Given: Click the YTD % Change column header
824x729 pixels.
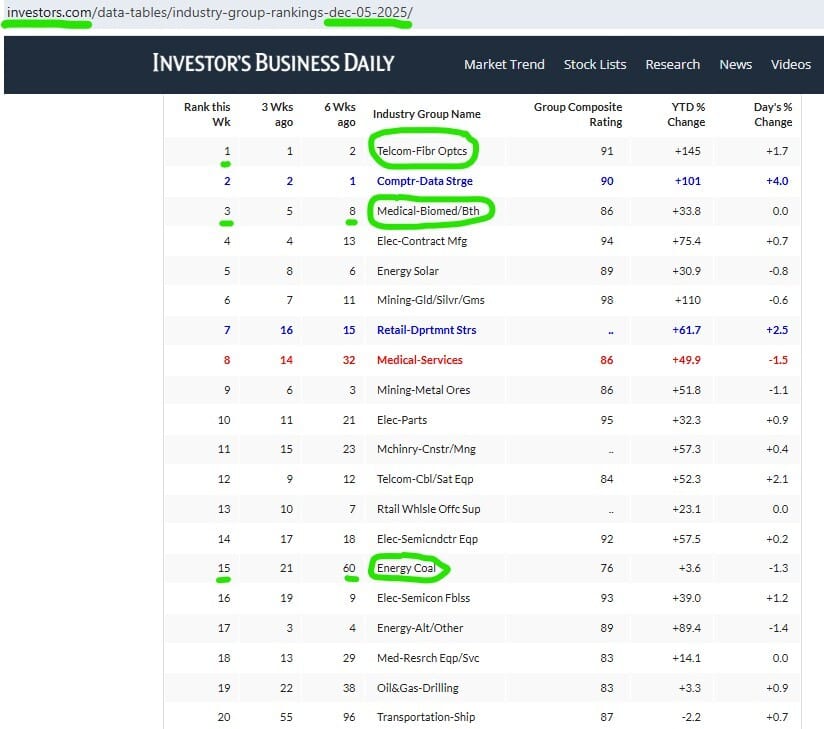Looking at the screenshot, I should point(686,114).
